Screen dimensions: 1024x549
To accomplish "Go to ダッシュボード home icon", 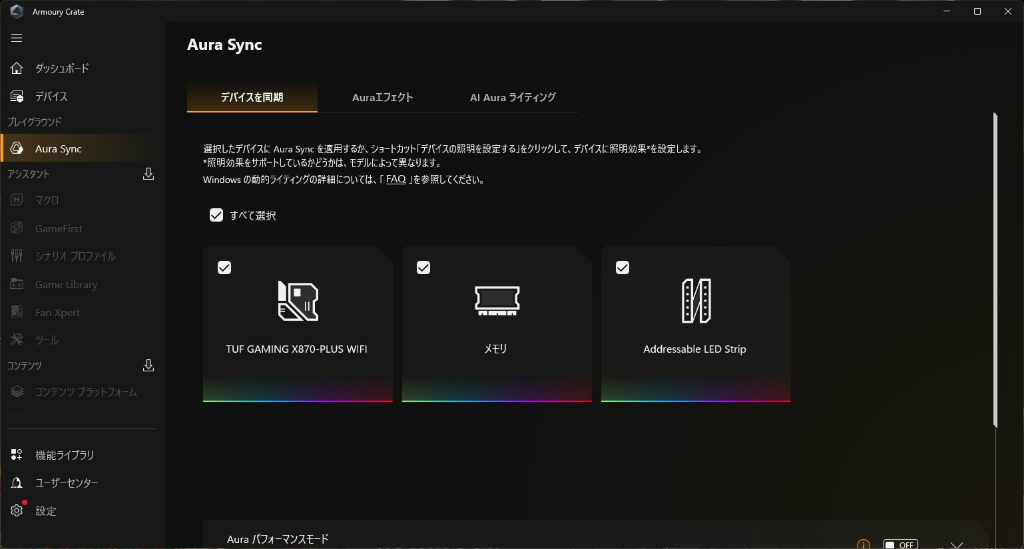I will pyautogui.click(x=17, y=68).
